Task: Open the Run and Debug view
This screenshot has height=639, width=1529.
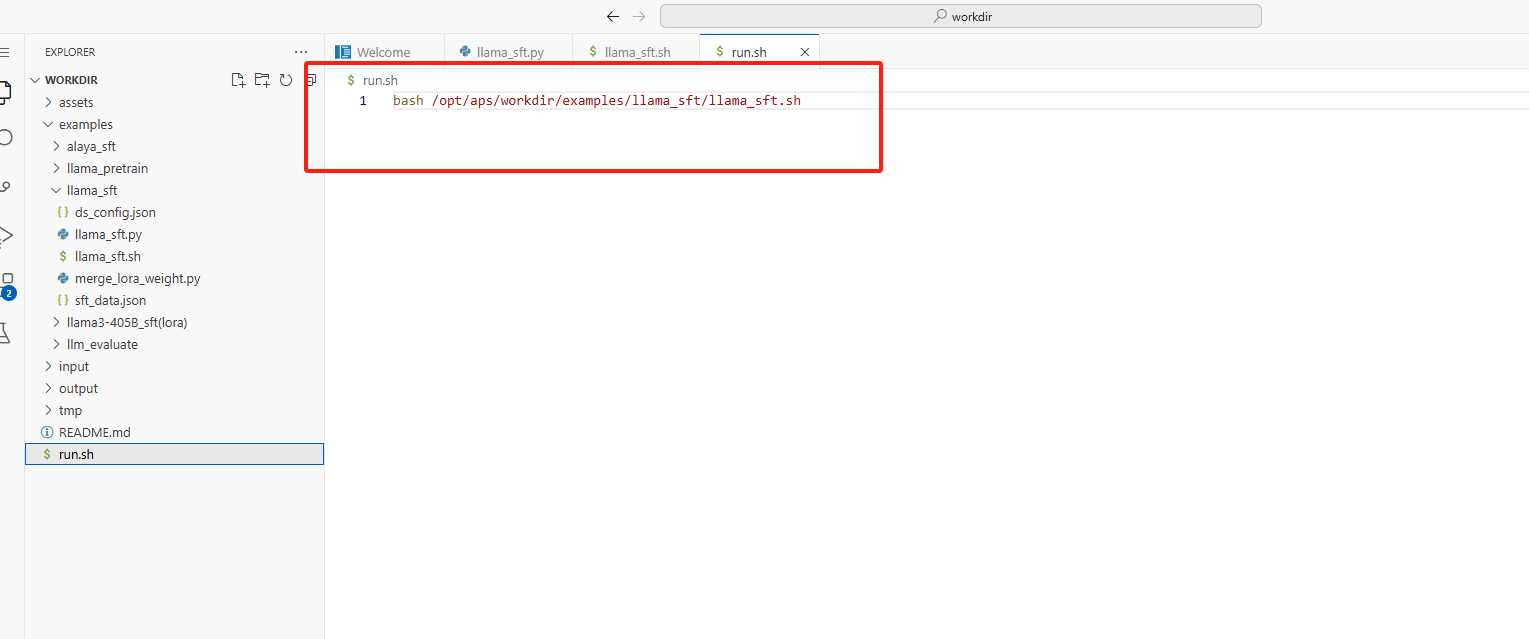Action: pos(6,235)
